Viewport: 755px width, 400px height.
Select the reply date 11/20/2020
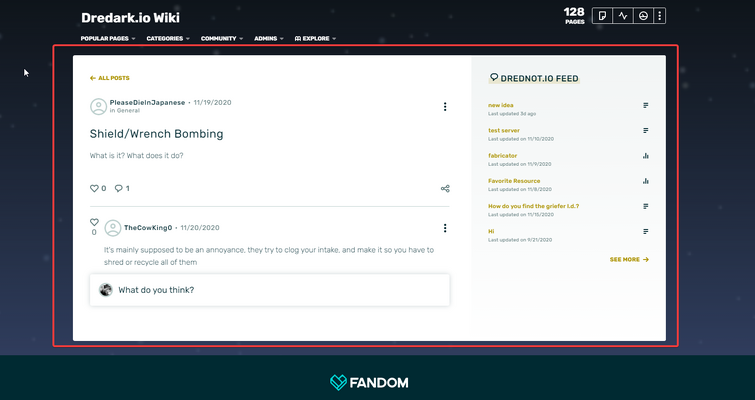coord(200,228)
